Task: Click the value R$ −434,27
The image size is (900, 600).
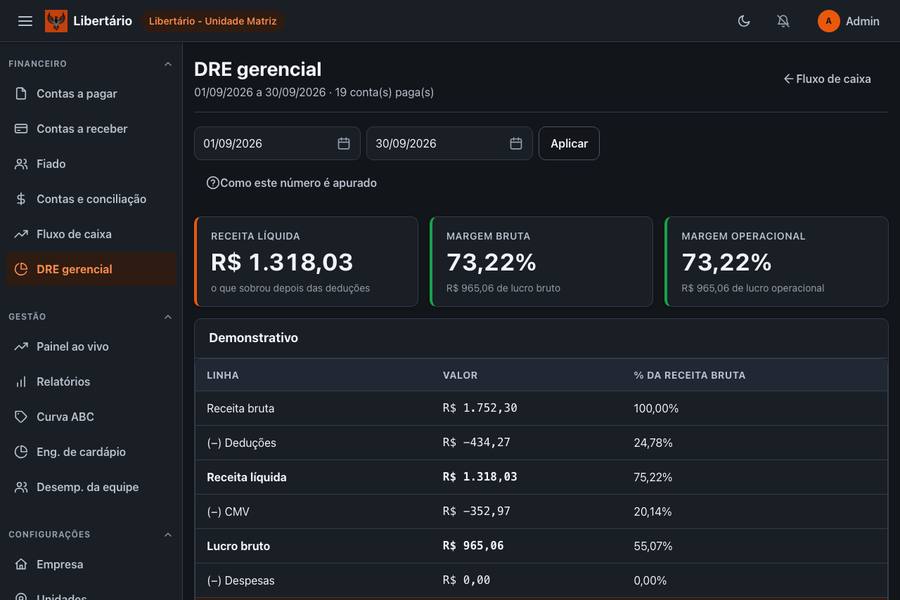Action: click(476, 442)
